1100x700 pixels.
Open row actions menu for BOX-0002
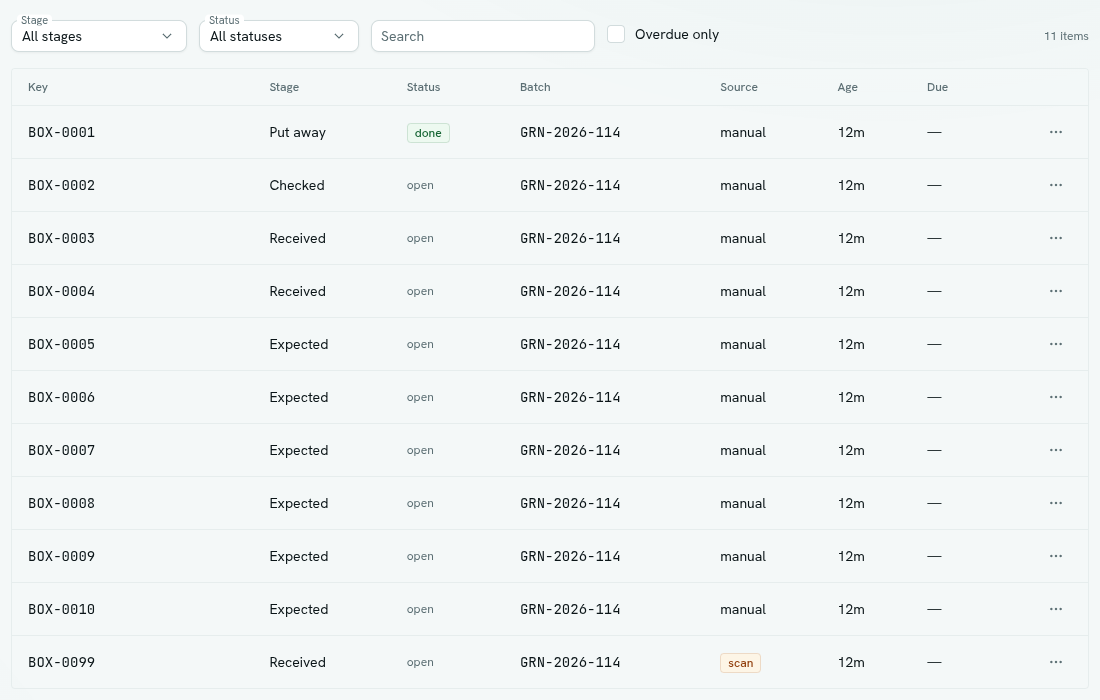click(1055, 185)
